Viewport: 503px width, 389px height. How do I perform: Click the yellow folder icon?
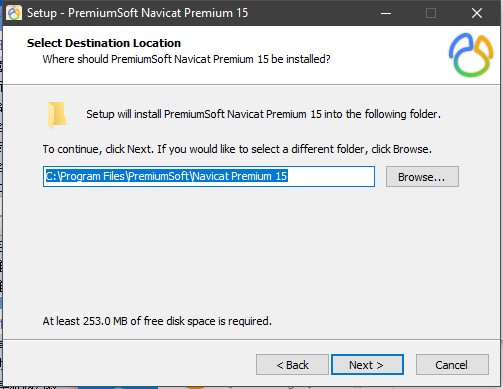pyautogui.click(x=57, y=115)
